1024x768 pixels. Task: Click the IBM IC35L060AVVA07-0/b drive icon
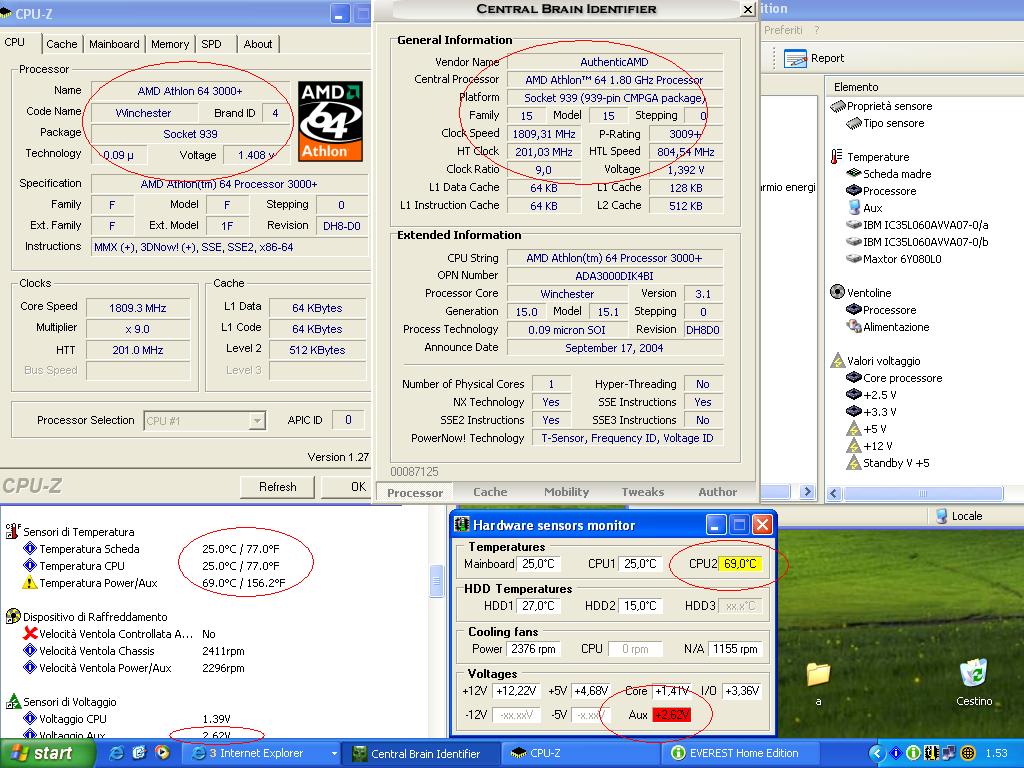(x=854, y=242)
